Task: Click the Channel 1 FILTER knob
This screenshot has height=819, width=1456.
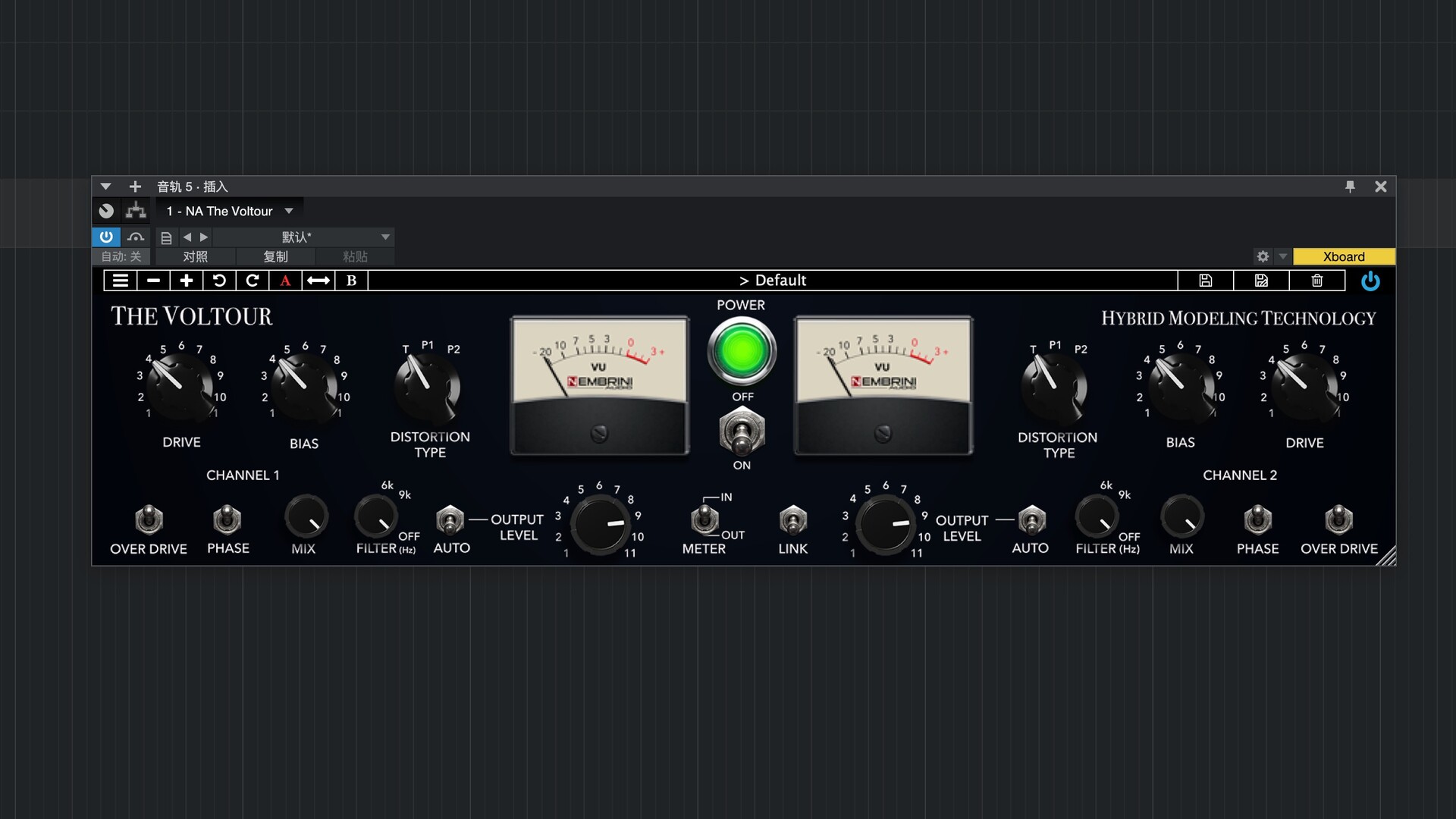Action: (376, 517)
